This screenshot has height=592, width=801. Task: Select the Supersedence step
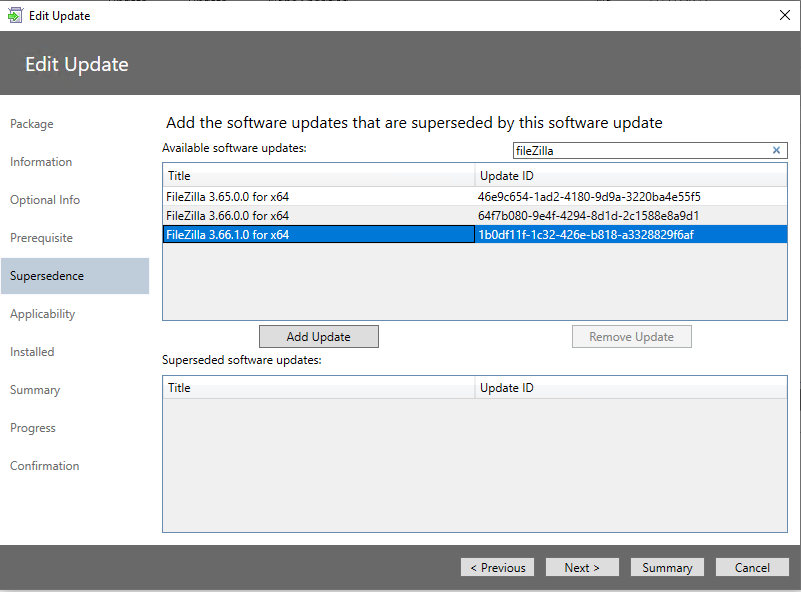pos(75,276)
